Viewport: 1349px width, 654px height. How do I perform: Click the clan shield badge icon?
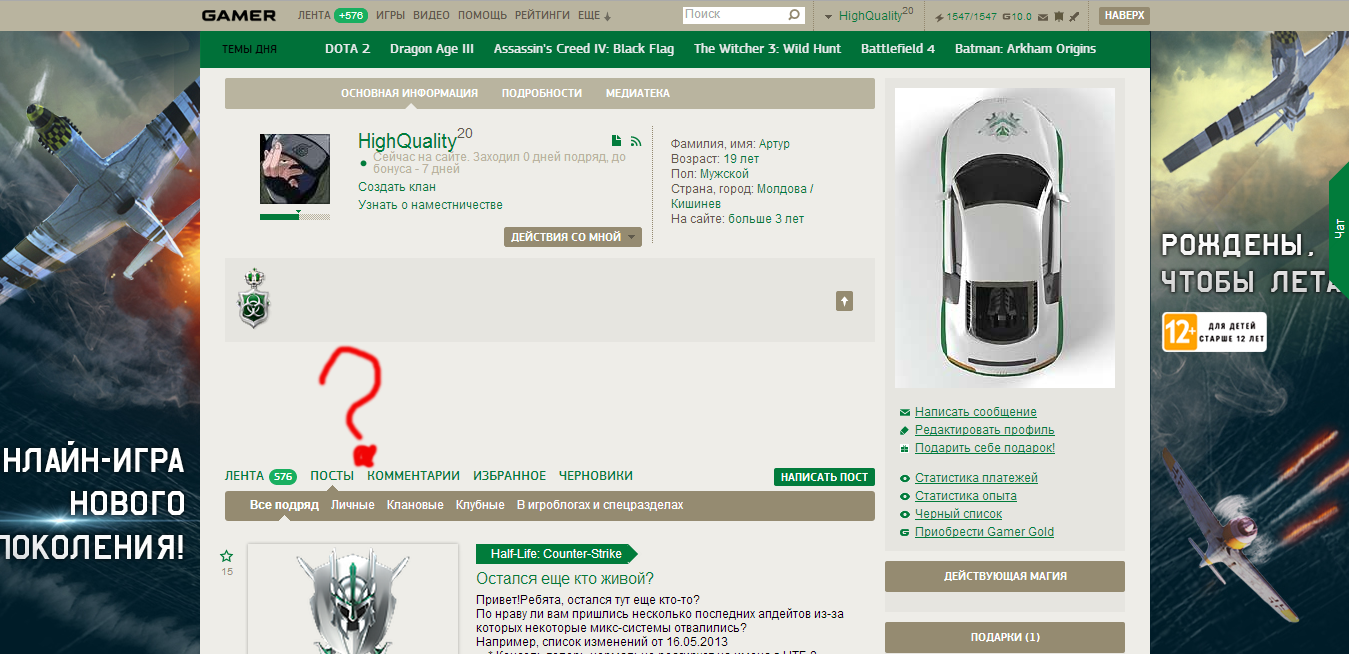(253, 297)
